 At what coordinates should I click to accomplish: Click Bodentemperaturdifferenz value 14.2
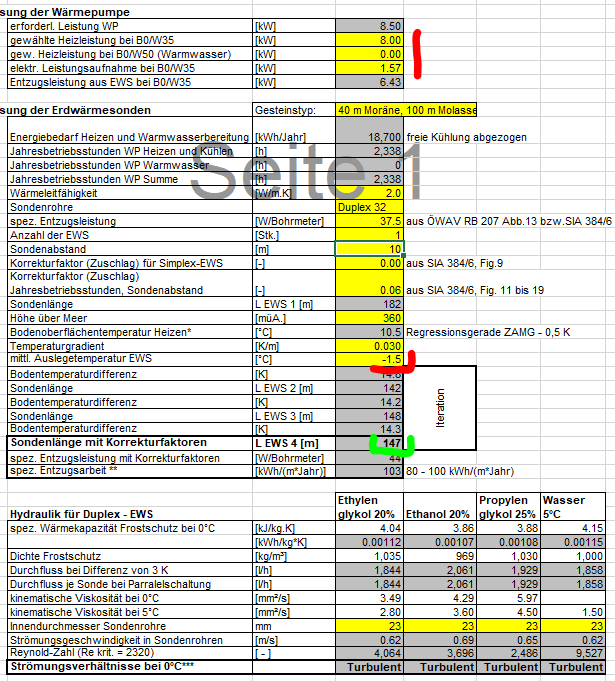point(370,402)
